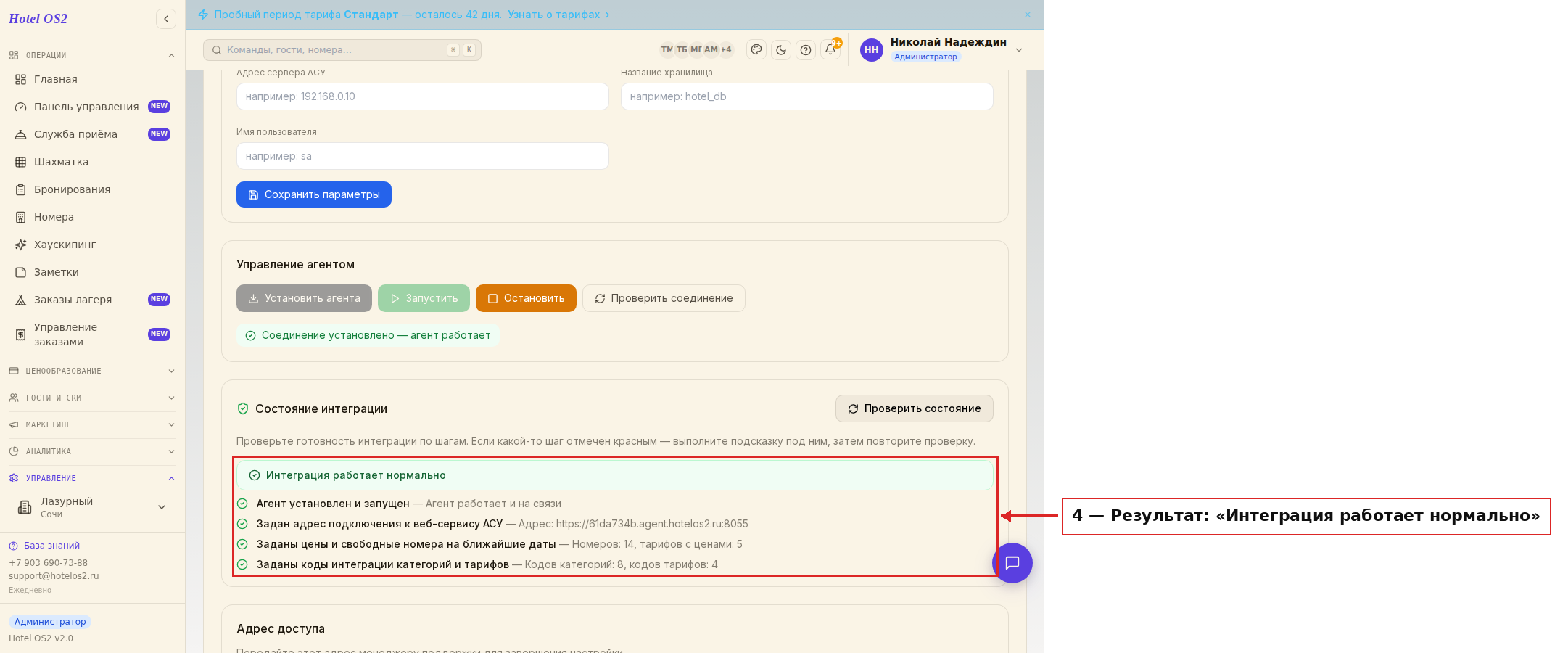The image size is (1568, 653).
Task: Click the search commands field
Action: [342, 50]
